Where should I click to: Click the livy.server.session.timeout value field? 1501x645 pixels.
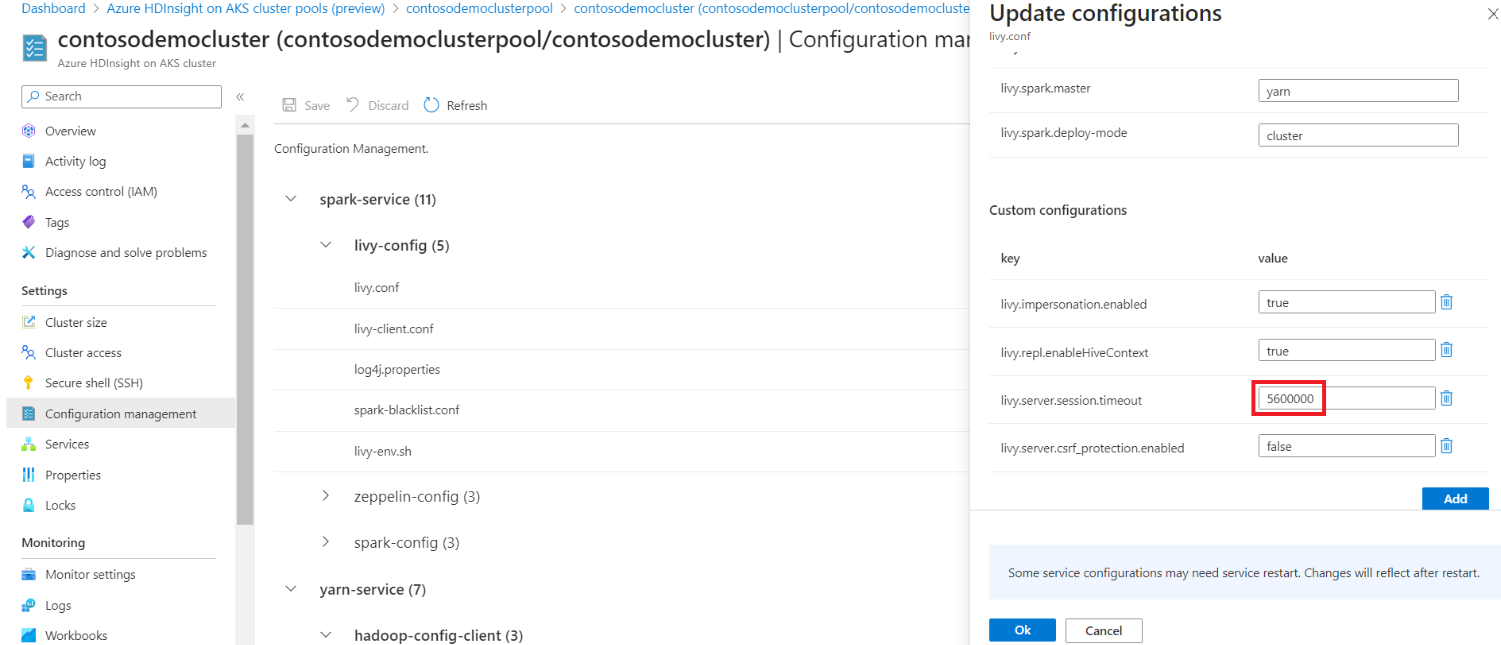1346,399
